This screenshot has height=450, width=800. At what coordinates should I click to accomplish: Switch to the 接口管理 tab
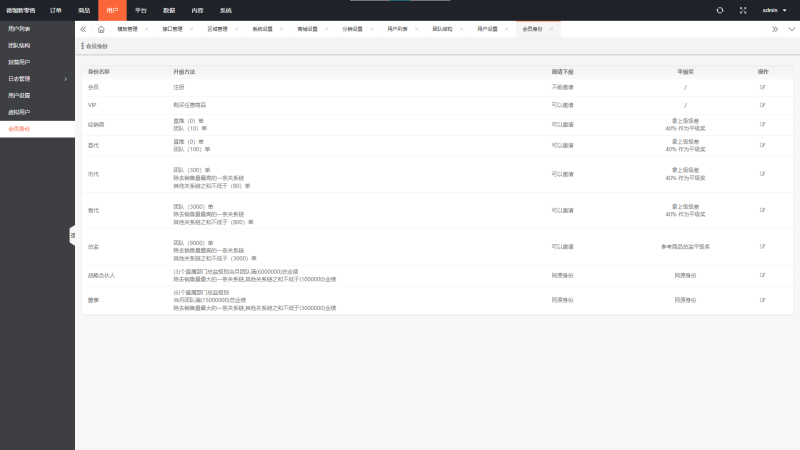(x=172, y=29)
